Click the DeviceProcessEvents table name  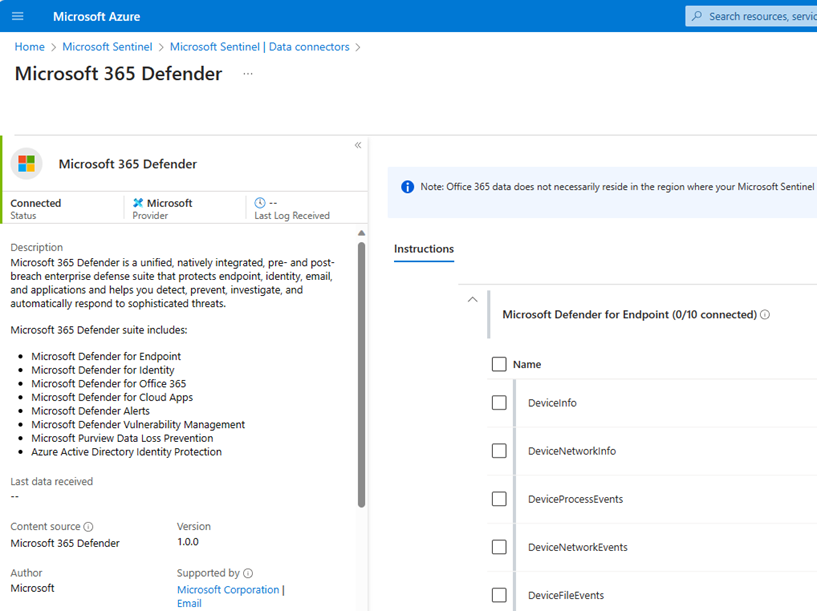[x=575, y=499]
